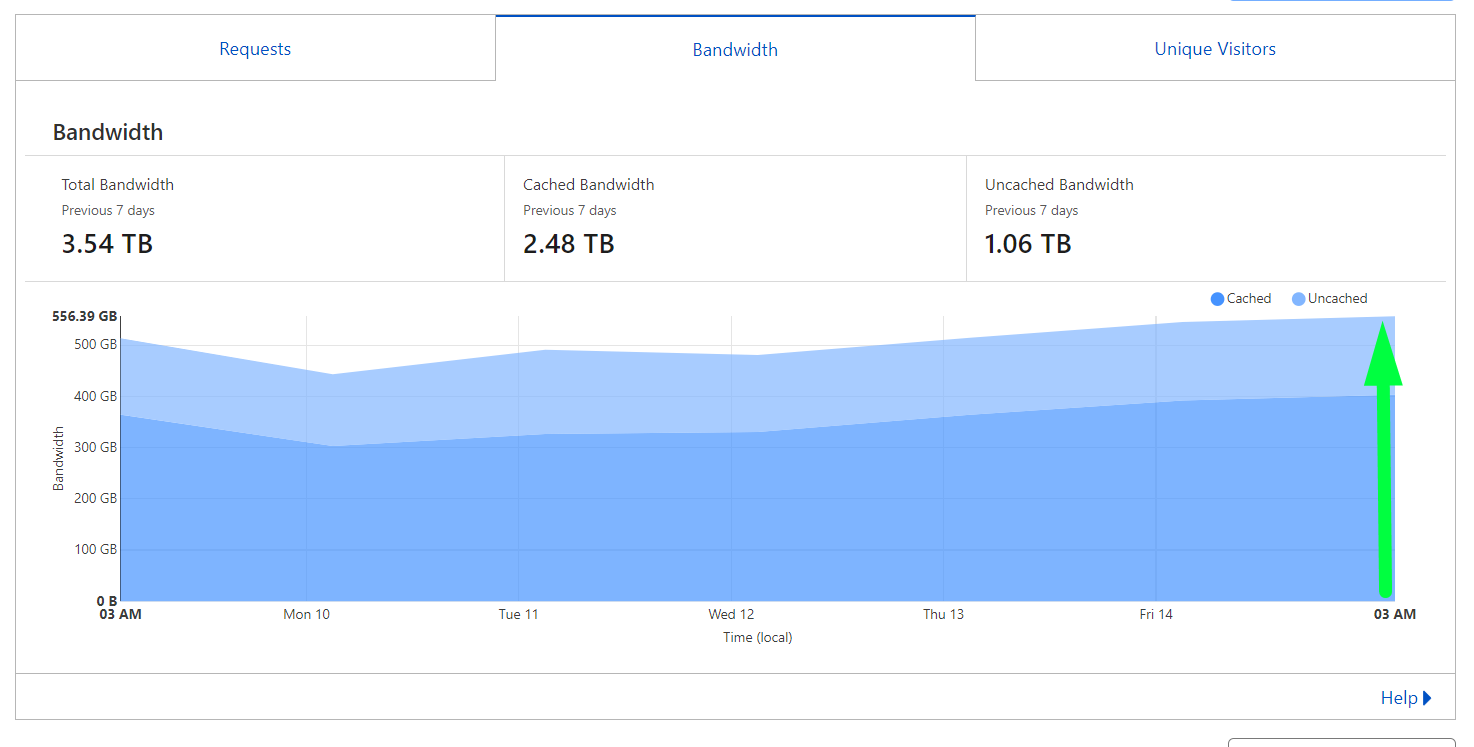Click the Wed 12 axis marker
This screenshot has width=1474, height=747.
tap(731, 614)
